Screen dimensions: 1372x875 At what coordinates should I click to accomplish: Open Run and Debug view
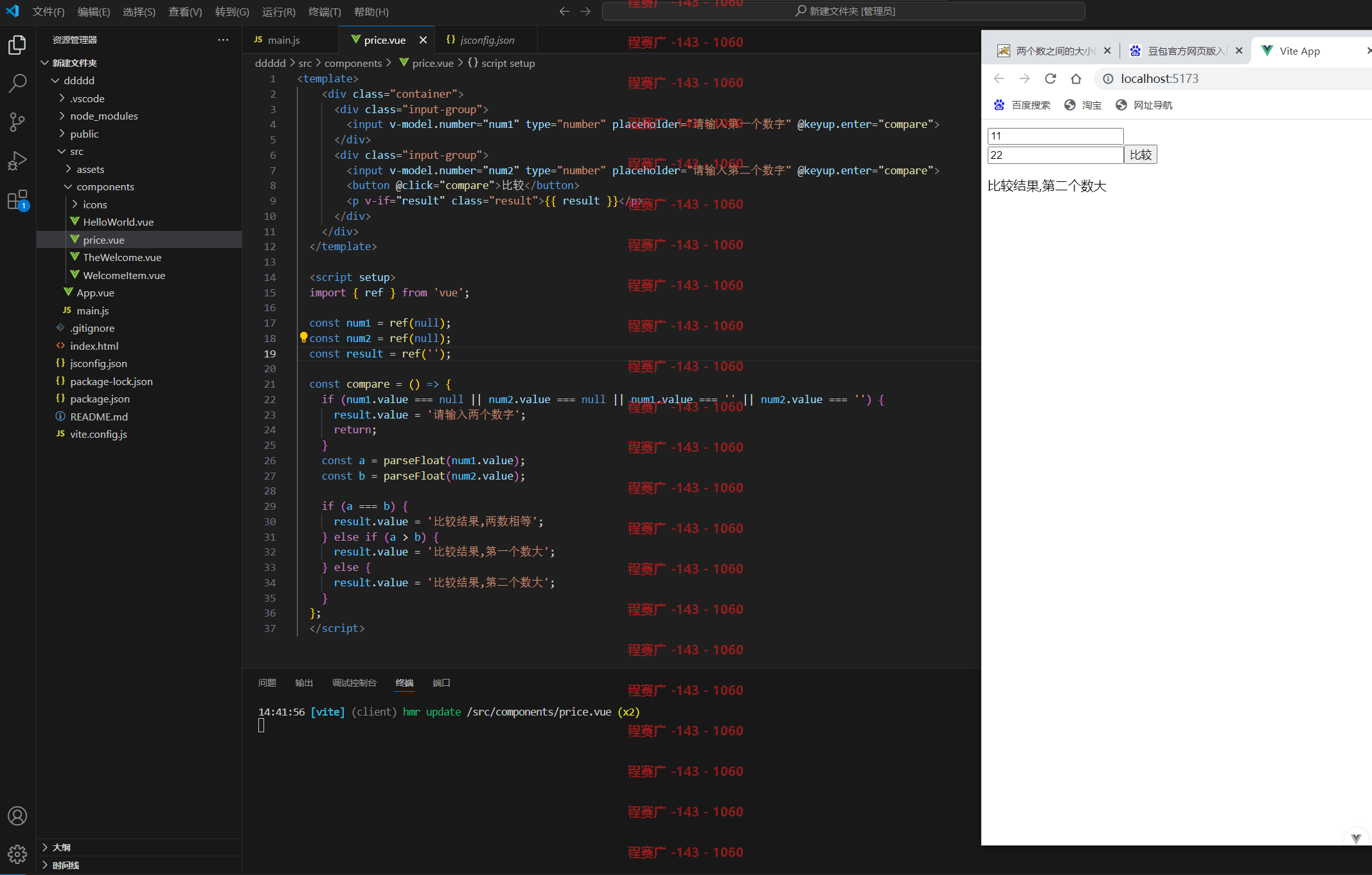(x=17, y=160)
